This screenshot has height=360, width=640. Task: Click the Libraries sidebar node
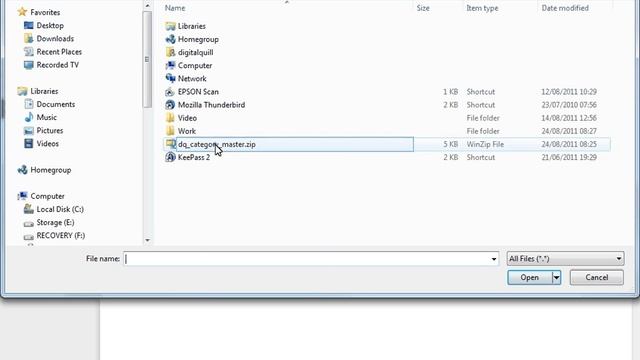coord(44,91)
